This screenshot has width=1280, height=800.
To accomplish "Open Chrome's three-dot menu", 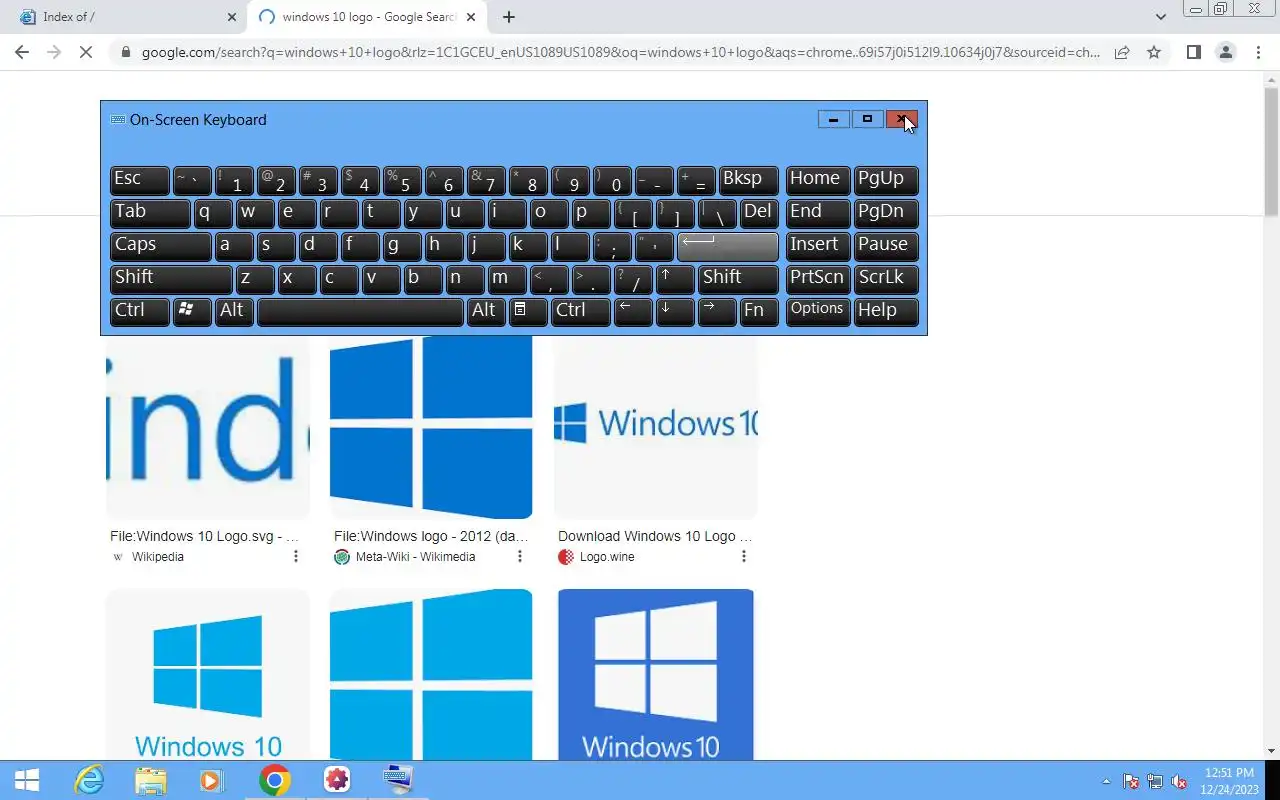I will 1257,52.
